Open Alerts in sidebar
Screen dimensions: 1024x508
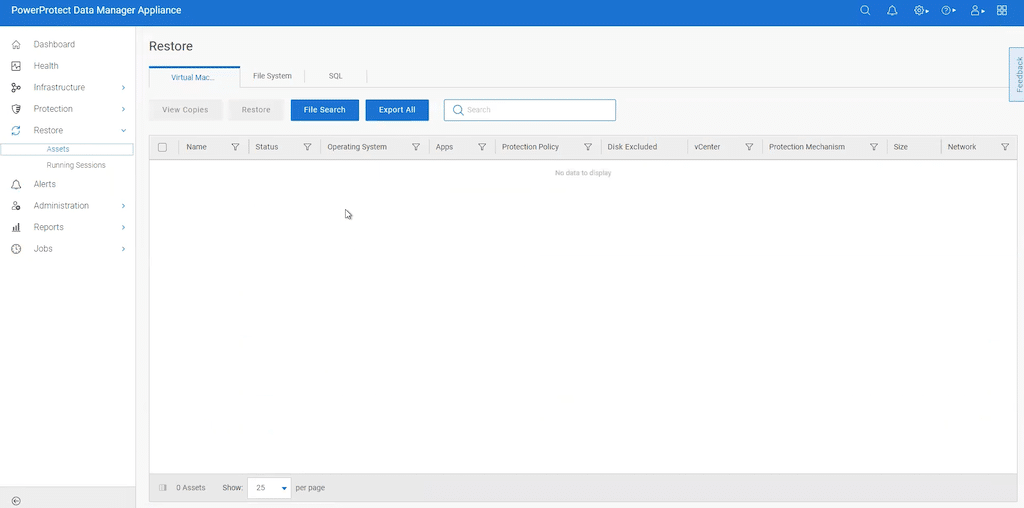tap(44, 184)
